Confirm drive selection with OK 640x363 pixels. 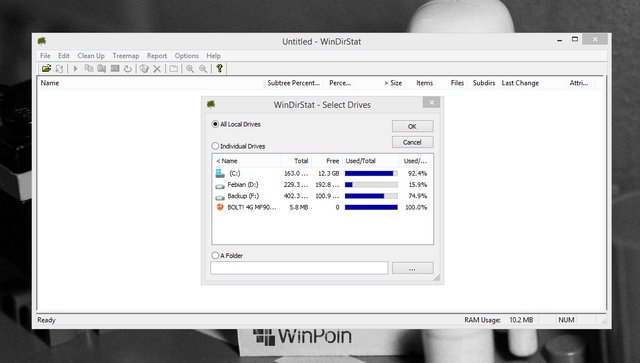pyautogui.click(x=412, y=126)
